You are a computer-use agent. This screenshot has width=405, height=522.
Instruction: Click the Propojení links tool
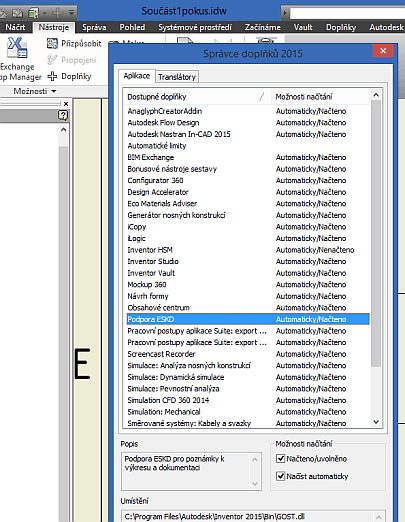(x=72, y=60)
